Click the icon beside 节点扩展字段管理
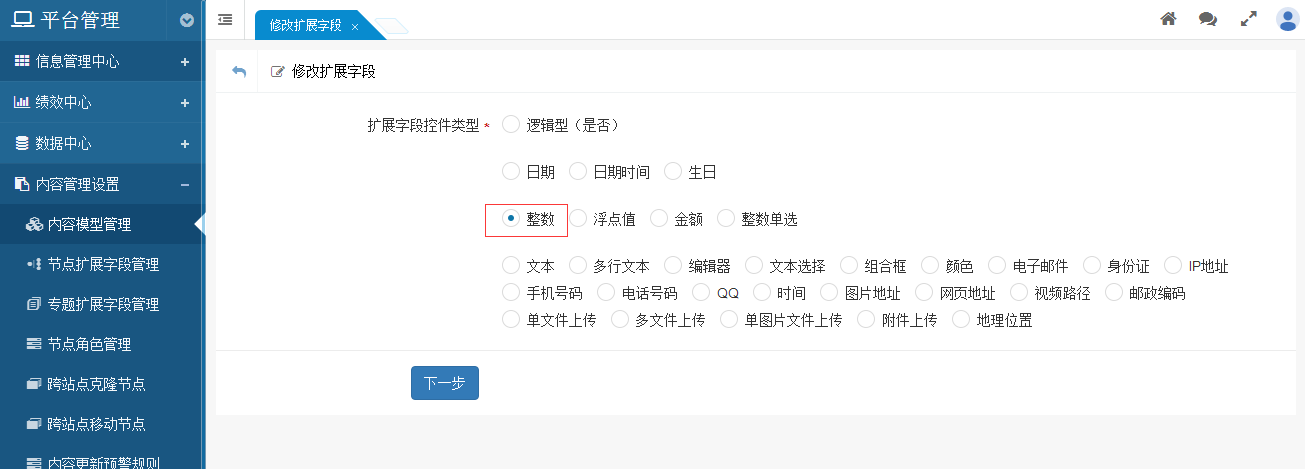The width and height of the screenshot is (1305, 469). (34, 264)
